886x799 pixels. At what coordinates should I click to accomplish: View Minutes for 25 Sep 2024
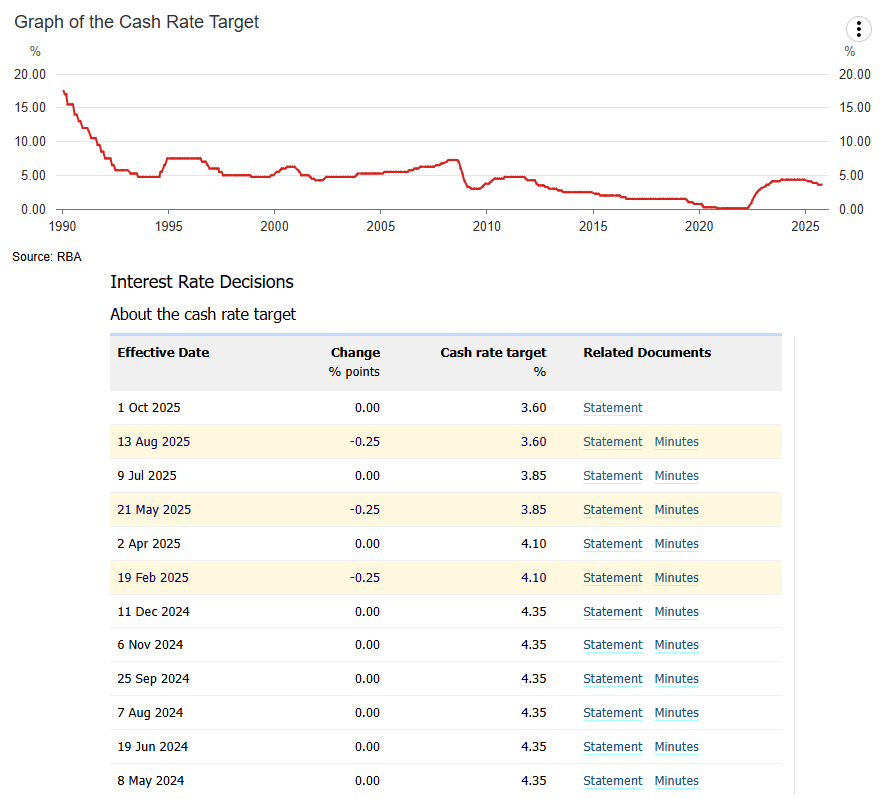[676, 679]
